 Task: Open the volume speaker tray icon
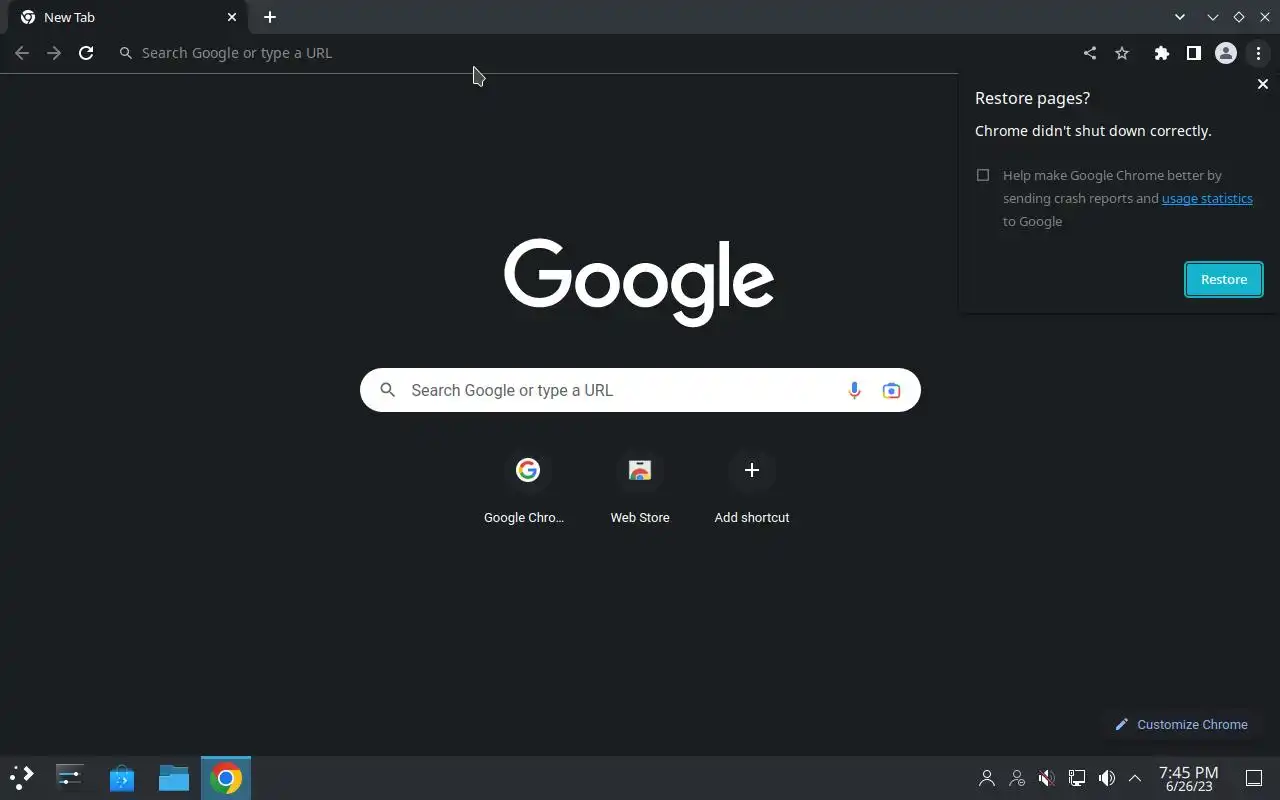click(x=1107, y=778)
